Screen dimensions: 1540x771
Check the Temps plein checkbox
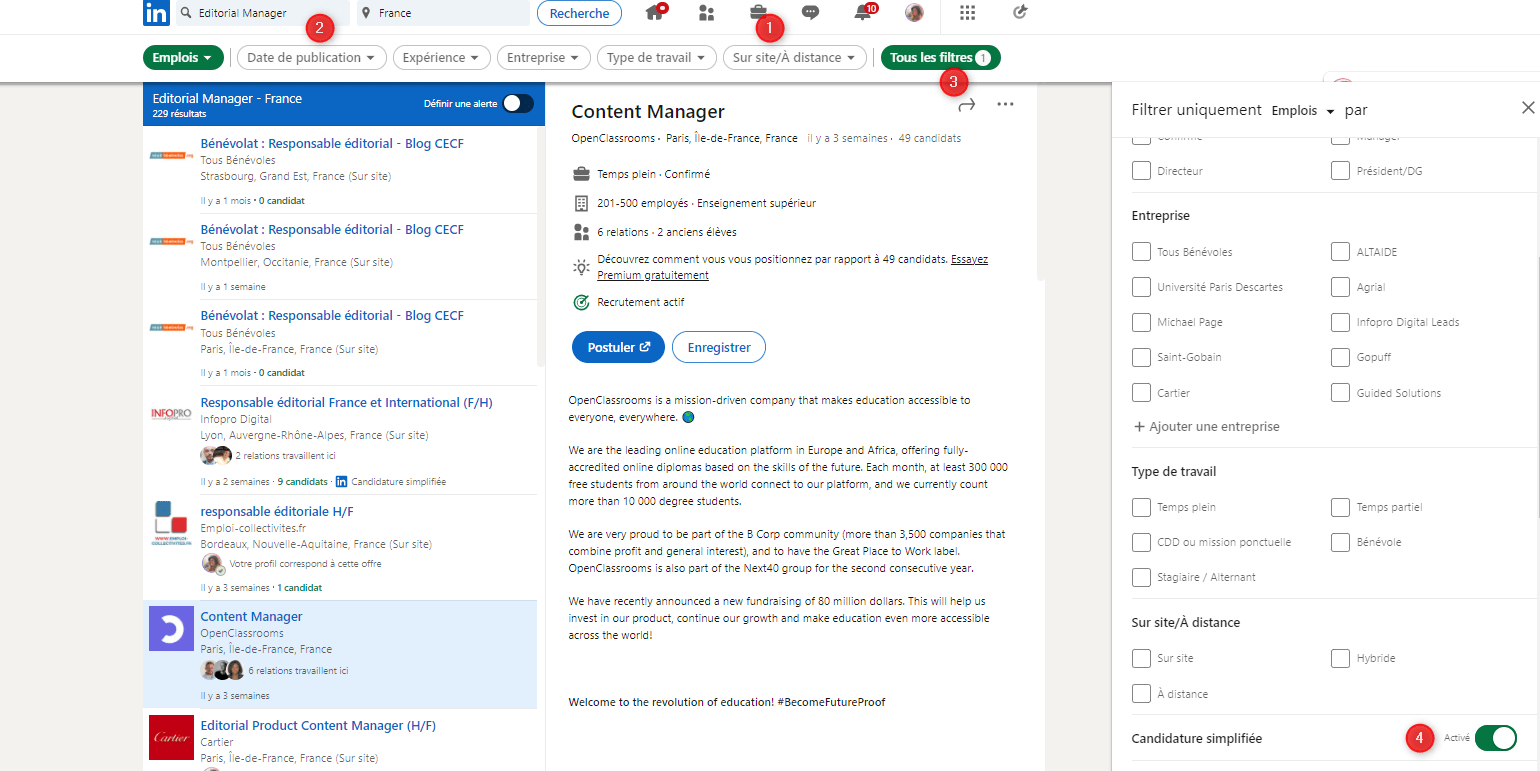coord(1141,507)
